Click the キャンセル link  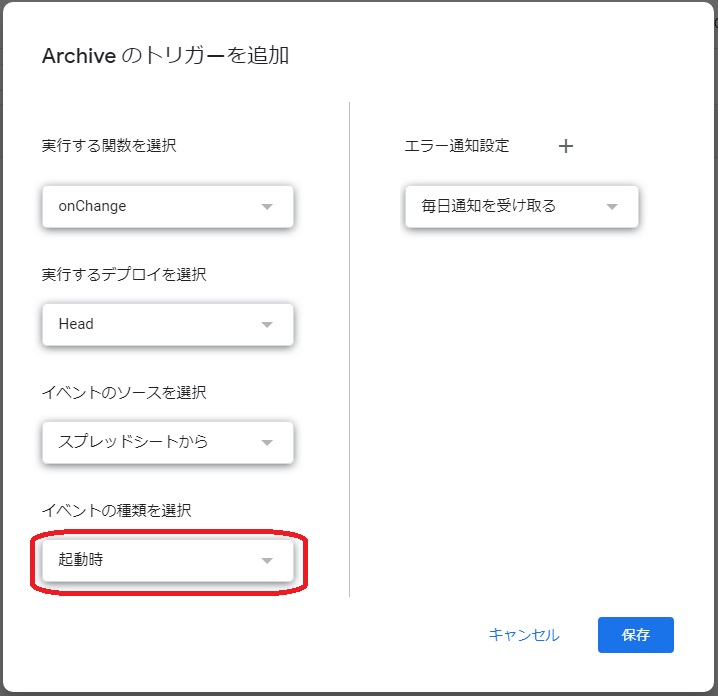pyautogui.click(x=524, y=635)
